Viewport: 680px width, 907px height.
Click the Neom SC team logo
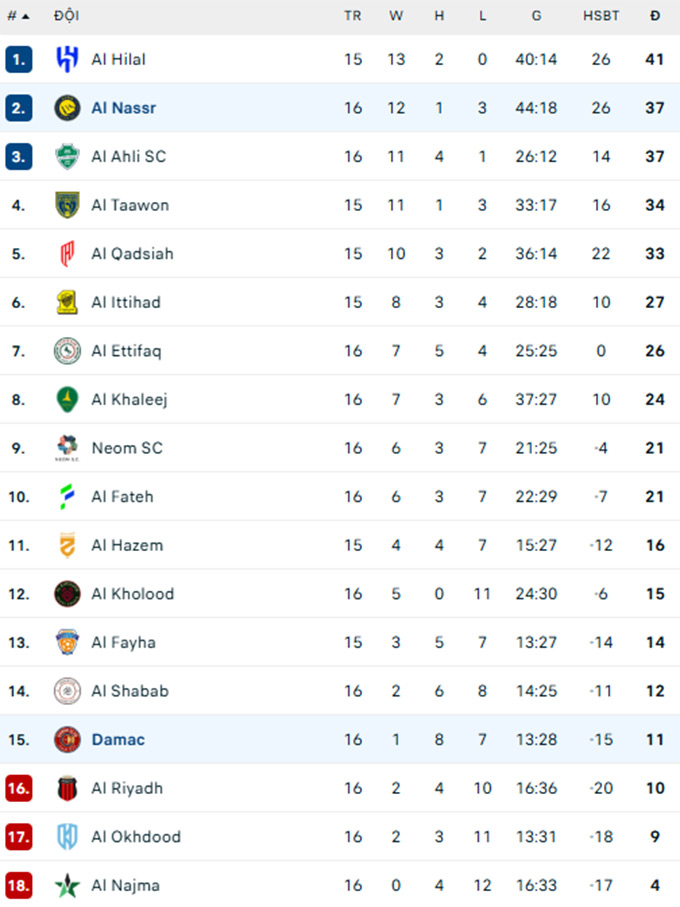pos(67,448)
